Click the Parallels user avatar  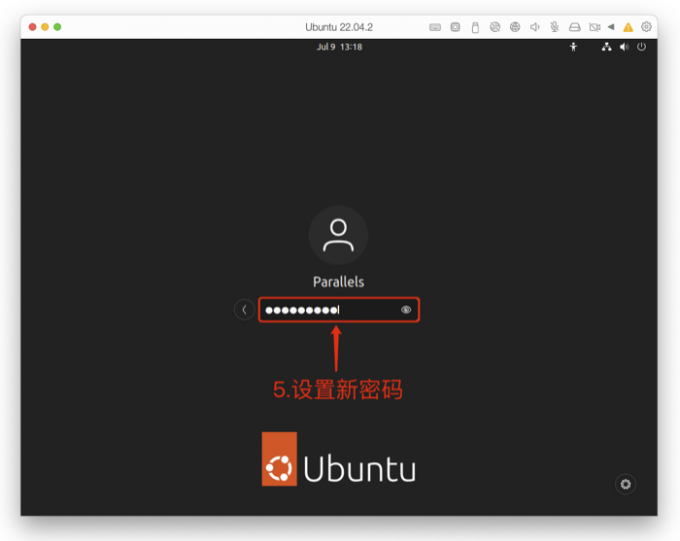[x=338, y=235]
